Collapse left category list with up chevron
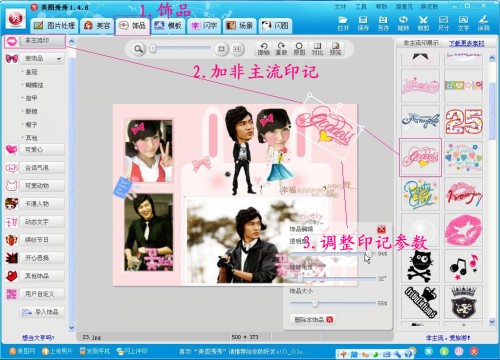500x360 pixels. [72, 41]
